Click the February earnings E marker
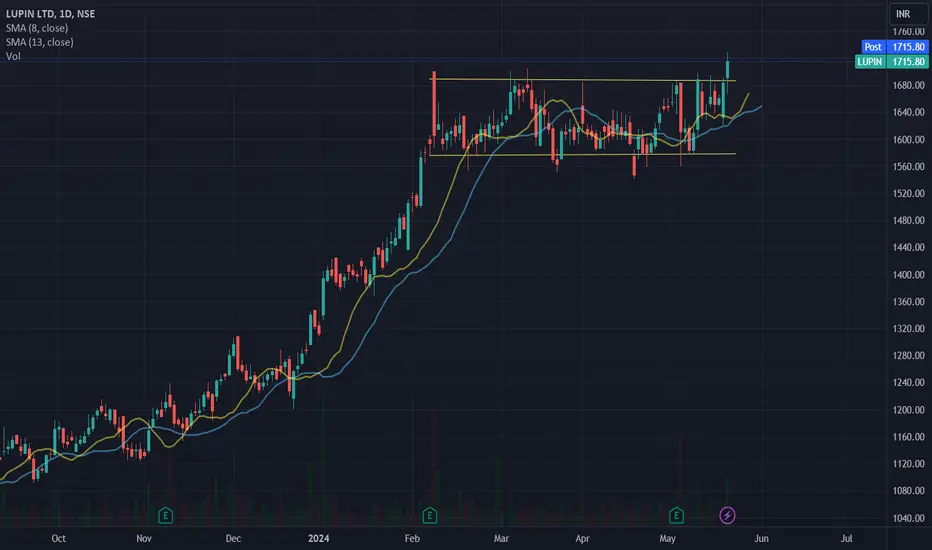 click(x=430, y=516)
